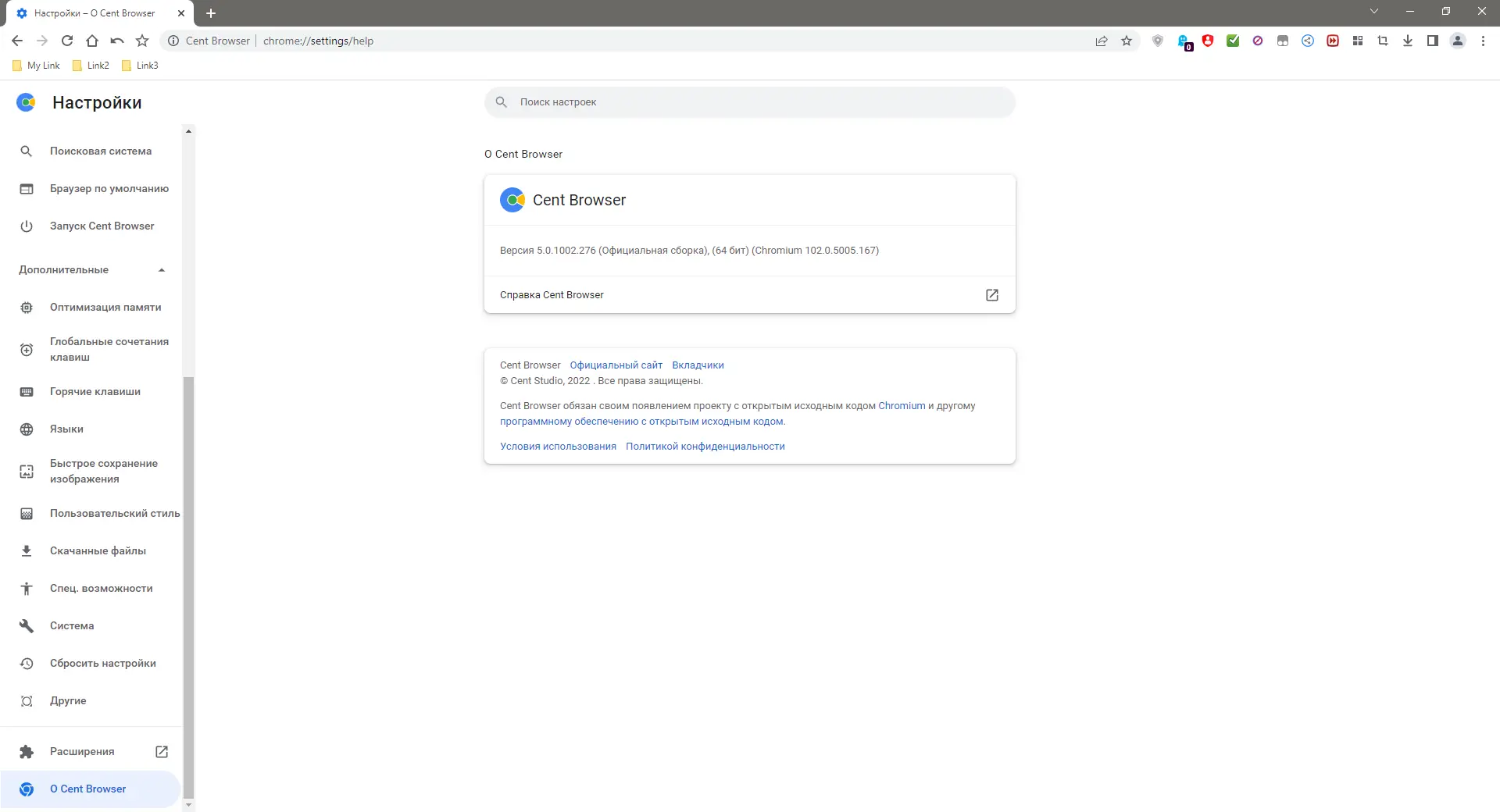
Task: Select Сбросить настройки in sidebar
Action: click(x=91, y=664)
